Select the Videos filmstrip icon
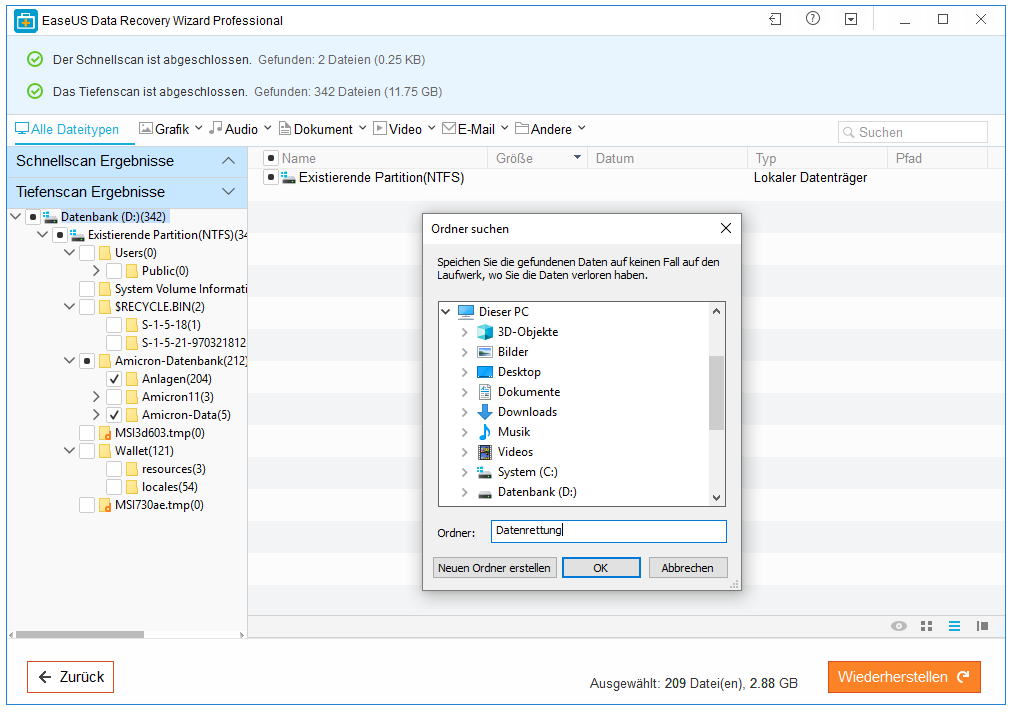The width and height of the screenshot is (1010, 712). pyautogui.click(x=484, y=452)
